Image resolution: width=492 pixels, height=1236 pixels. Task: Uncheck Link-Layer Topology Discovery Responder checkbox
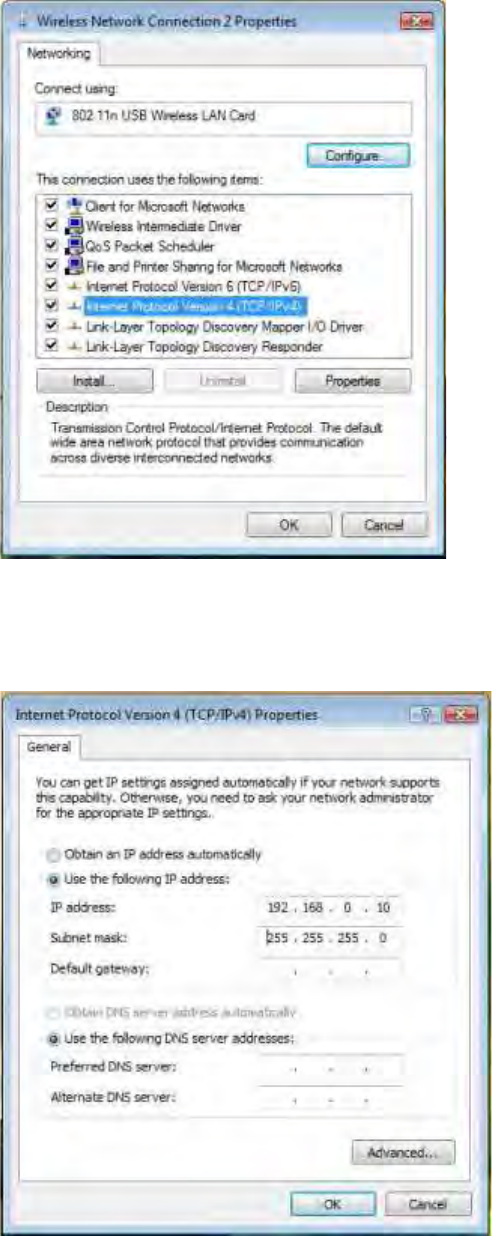tap(52, 346)
